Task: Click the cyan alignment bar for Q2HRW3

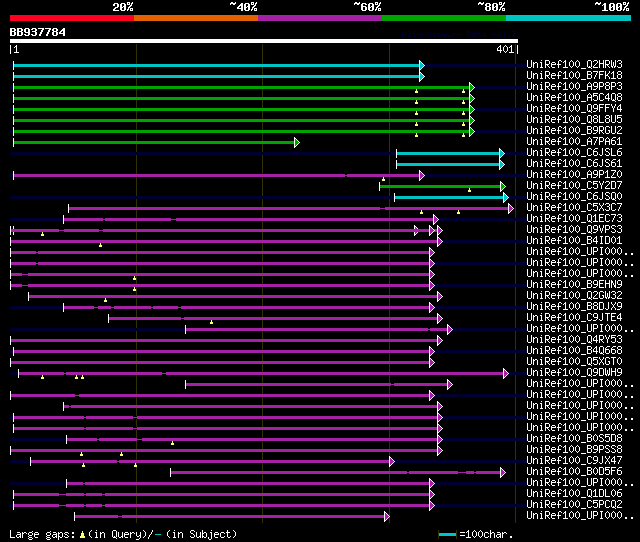Action: 217,65
